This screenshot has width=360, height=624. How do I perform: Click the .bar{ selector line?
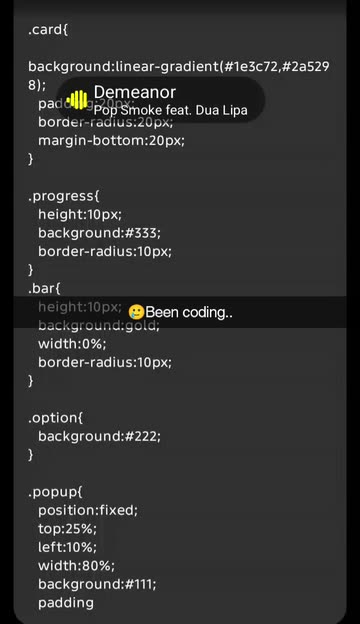(x=44, y=289)
